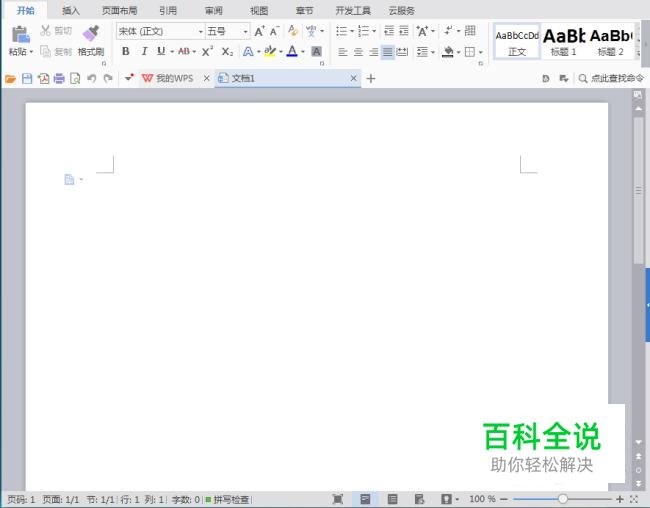The width and height of the screenshot is (650, 508).
Task: Align text left
Action: coord(342,52)
